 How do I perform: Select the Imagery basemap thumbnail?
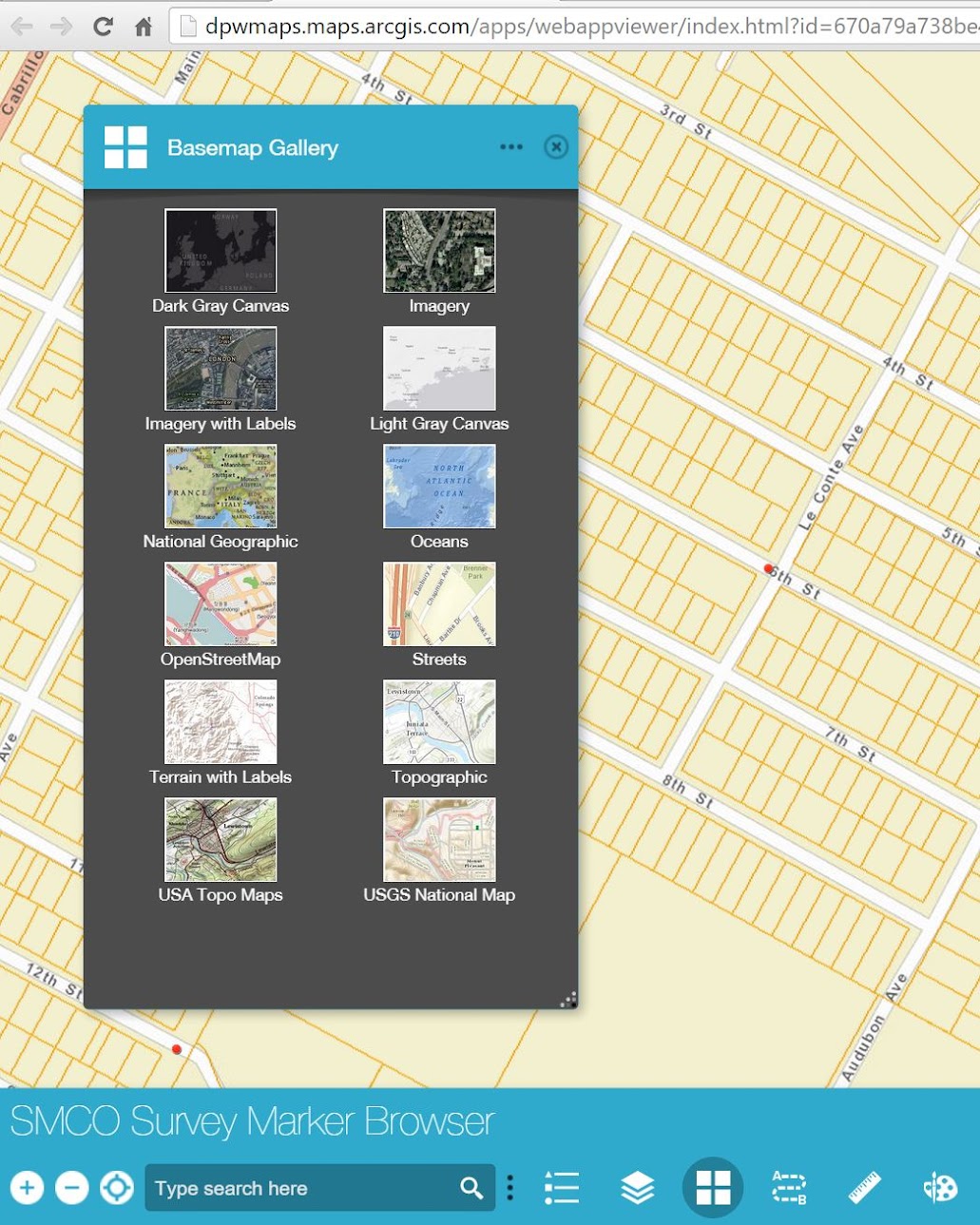pos(439,251)
